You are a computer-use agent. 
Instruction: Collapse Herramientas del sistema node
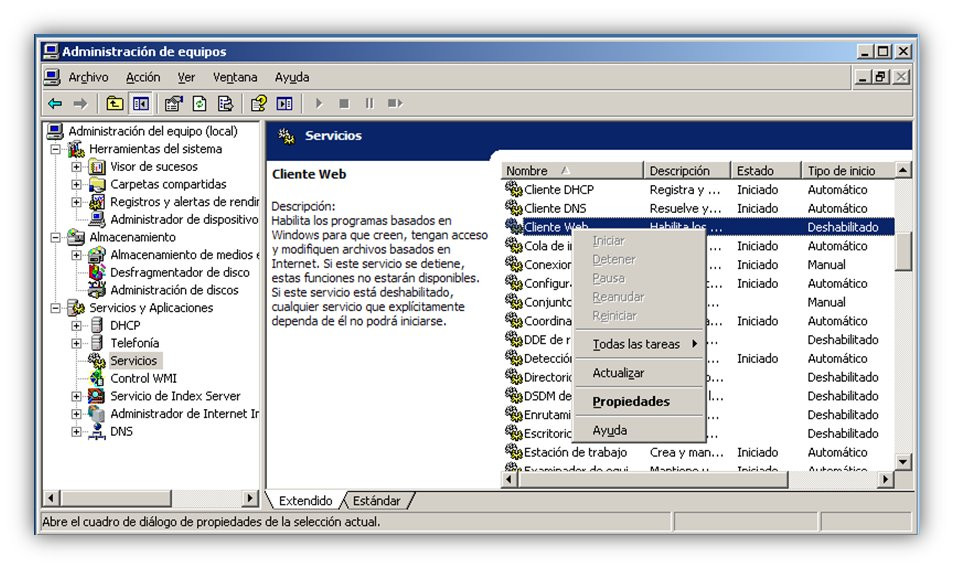click(x=55, y=148)
